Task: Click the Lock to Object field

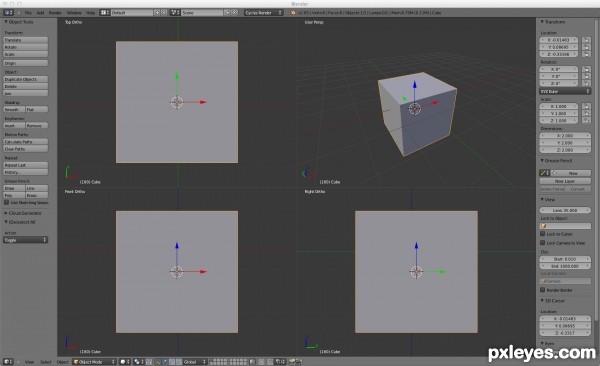Action: click(565, 226)
